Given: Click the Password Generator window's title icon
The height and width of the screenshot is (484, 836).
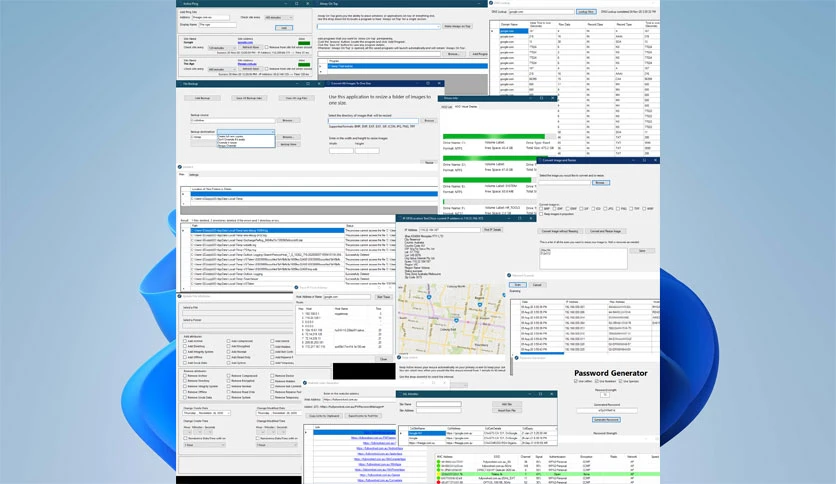Looking at the screenshot, I should (517, 358).
